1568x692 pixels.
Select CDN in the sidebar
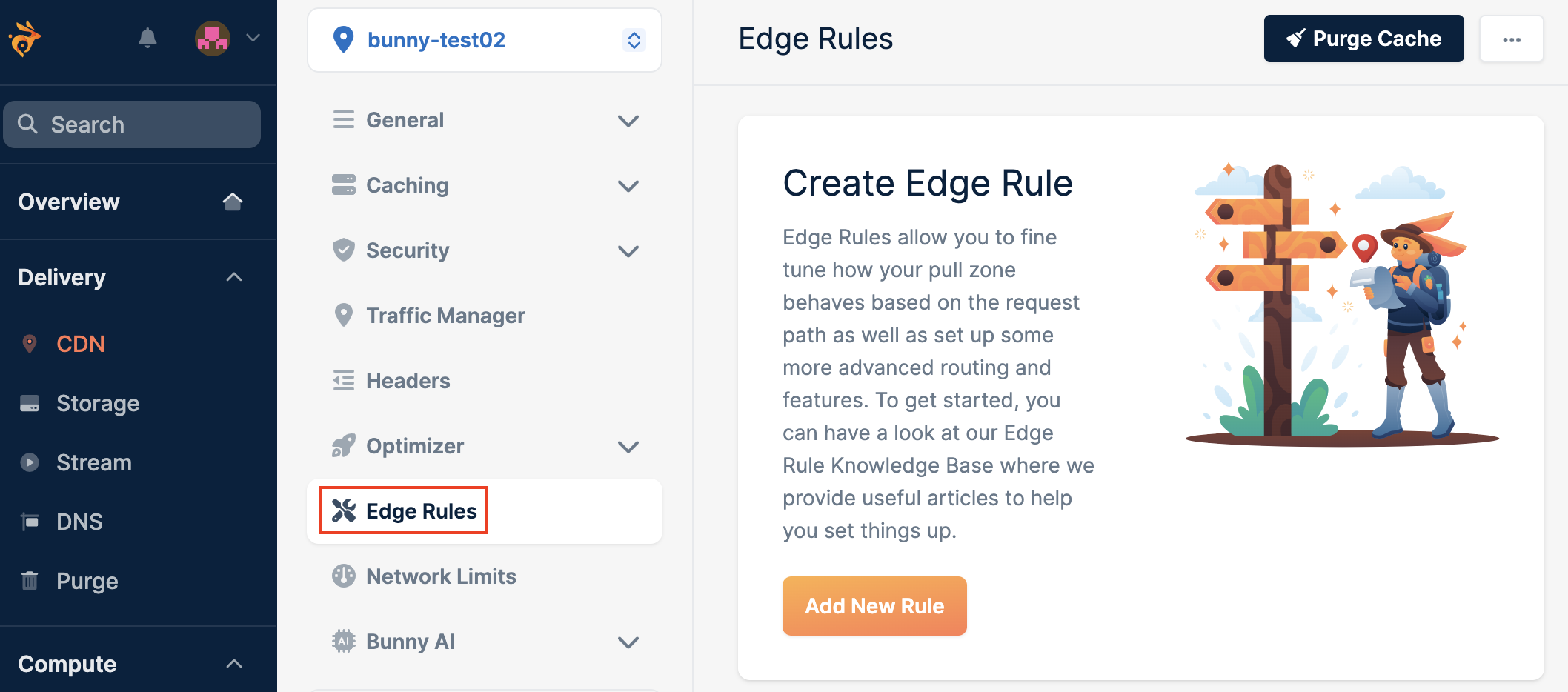(x=80, y=344)
